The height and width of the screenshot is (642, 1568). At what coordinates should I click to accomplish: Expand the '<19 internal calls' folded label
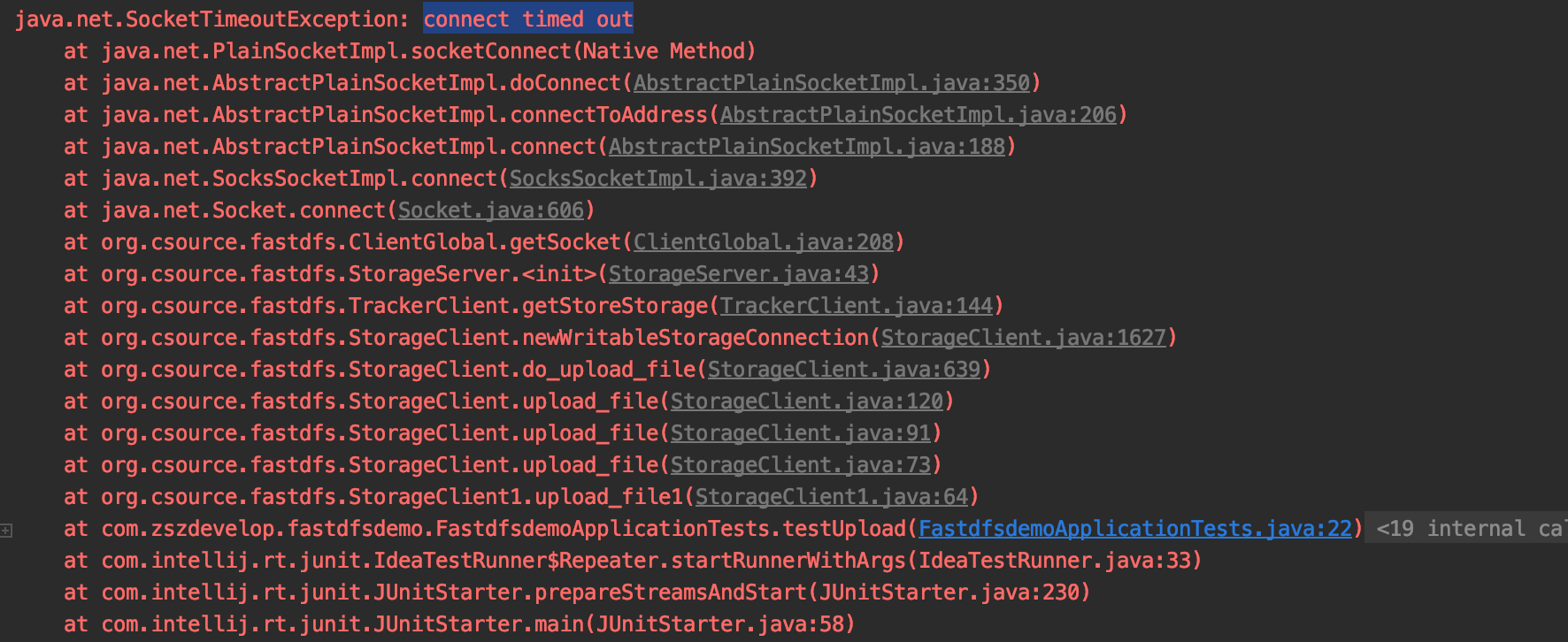pyautogui.click(x=1467, y=529)
